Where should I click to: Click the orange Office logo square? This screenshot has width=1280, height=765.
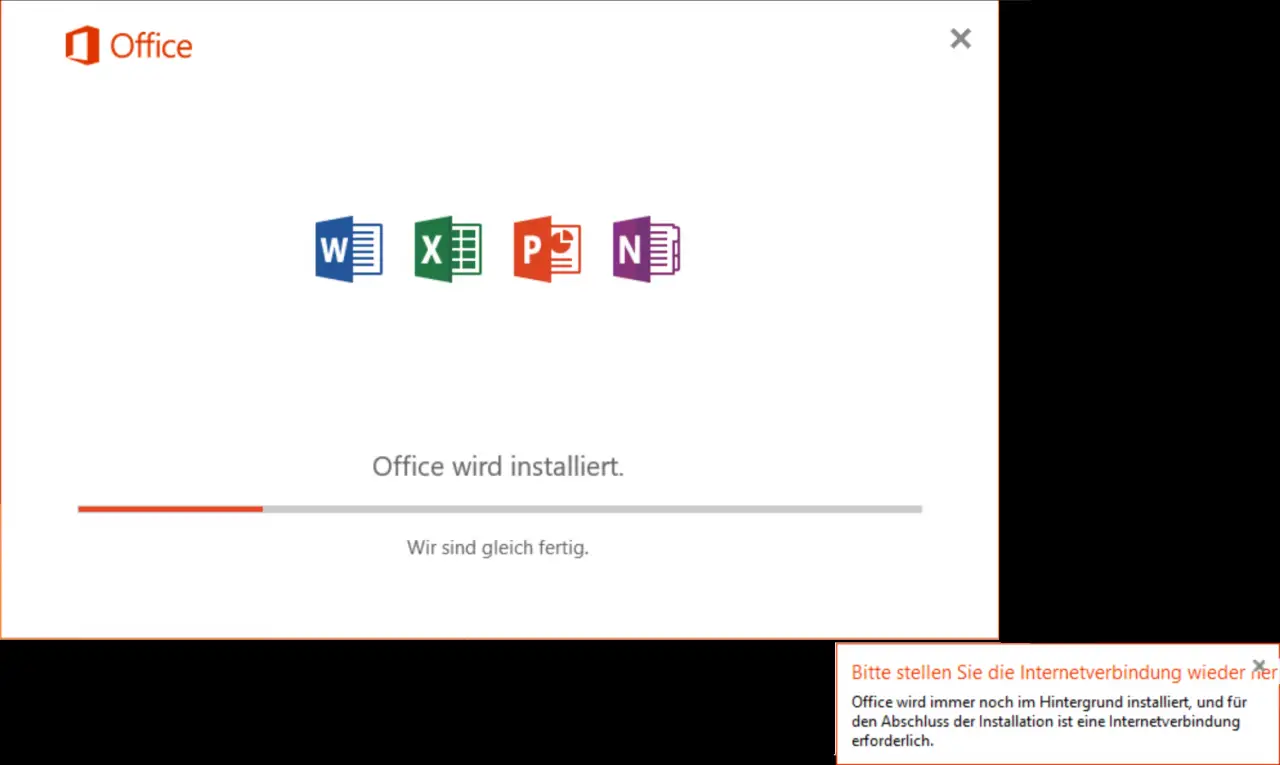pyautogui.click(x=82, y=46)
